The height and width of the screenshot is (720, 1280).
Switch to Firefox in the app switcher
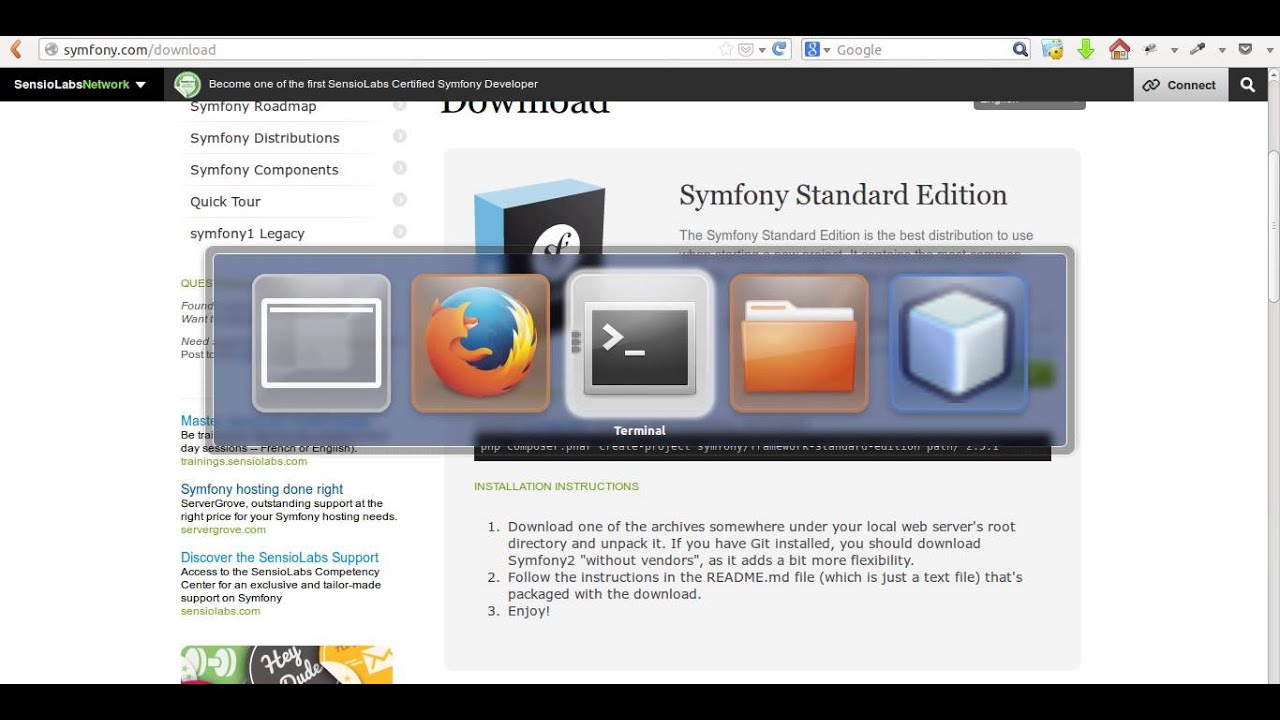(480, 343)
